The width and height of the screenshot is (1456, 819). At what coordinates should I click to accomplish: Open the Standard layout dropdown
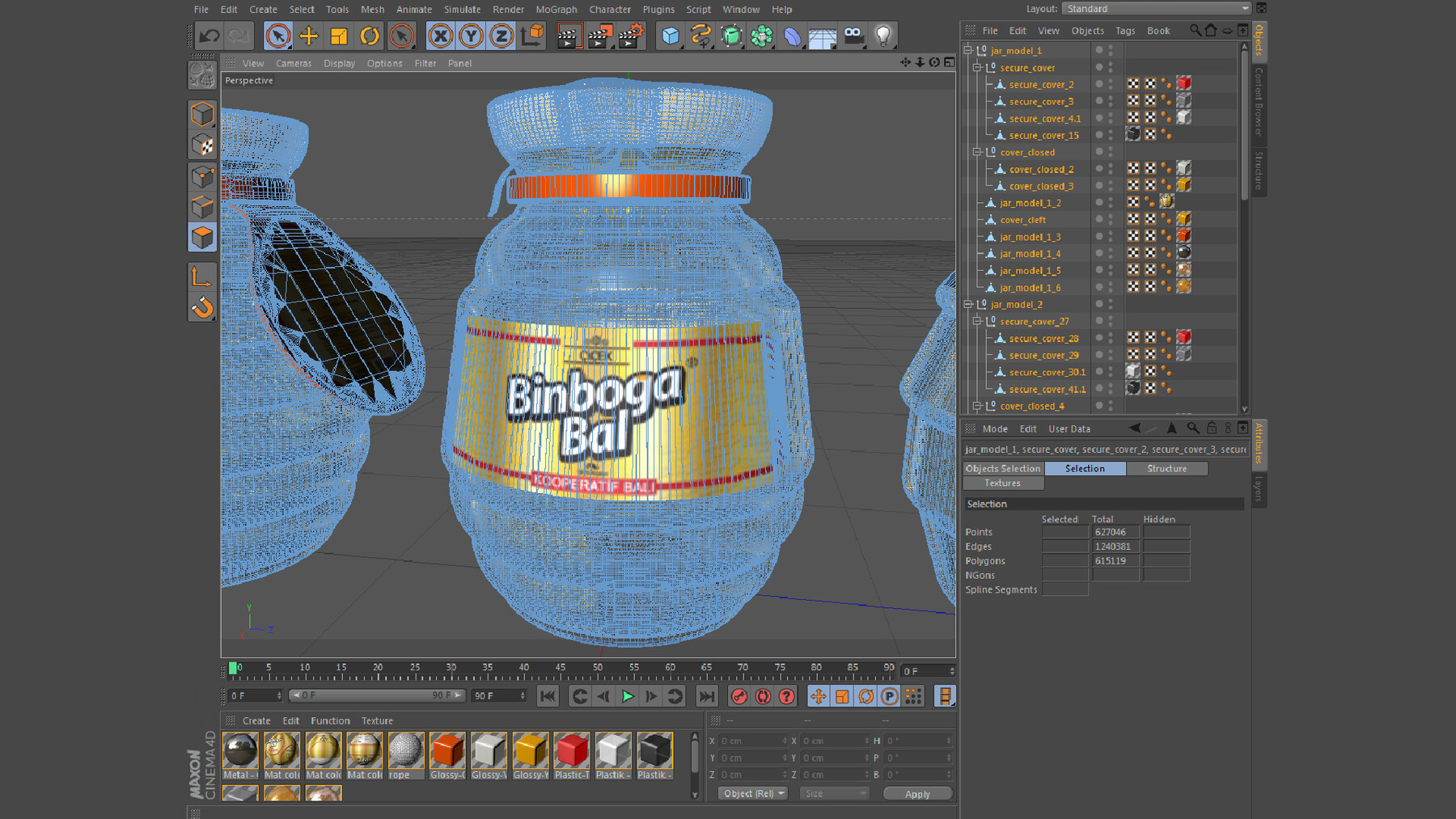coord(1246,8)
